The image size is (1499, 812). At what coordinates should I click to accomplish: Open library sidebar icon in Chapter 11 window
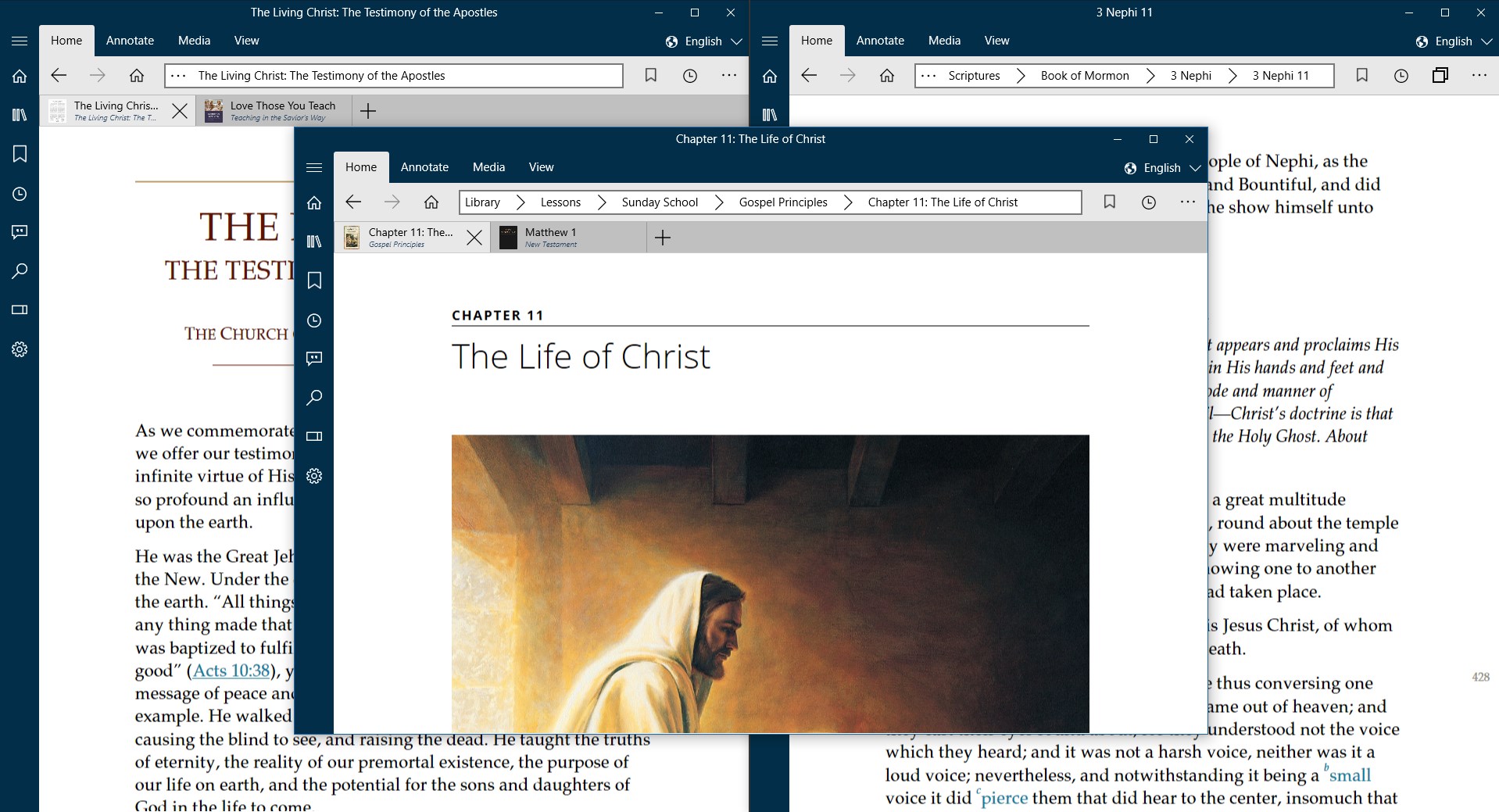[x=314, y=241]
